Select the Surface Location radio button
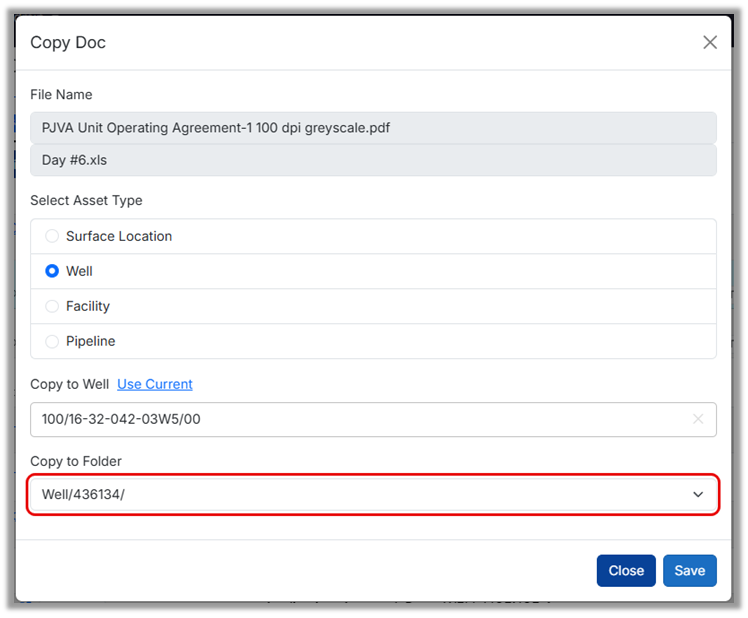The height and width of the screenshot is (618, 748). 52,236
